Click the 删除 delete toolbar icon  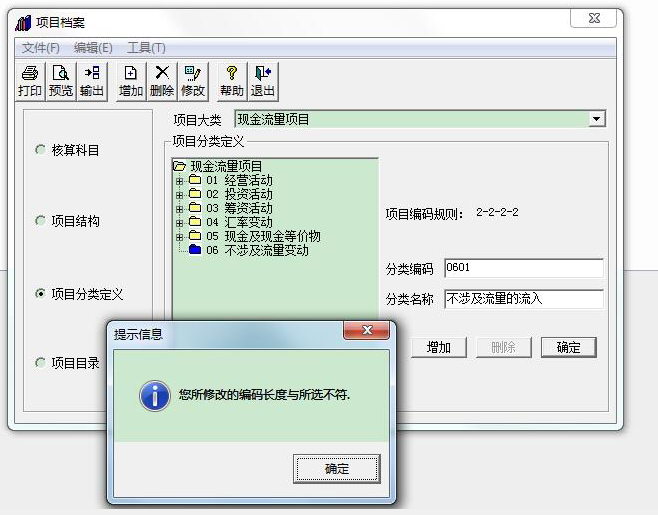[162, 81]
